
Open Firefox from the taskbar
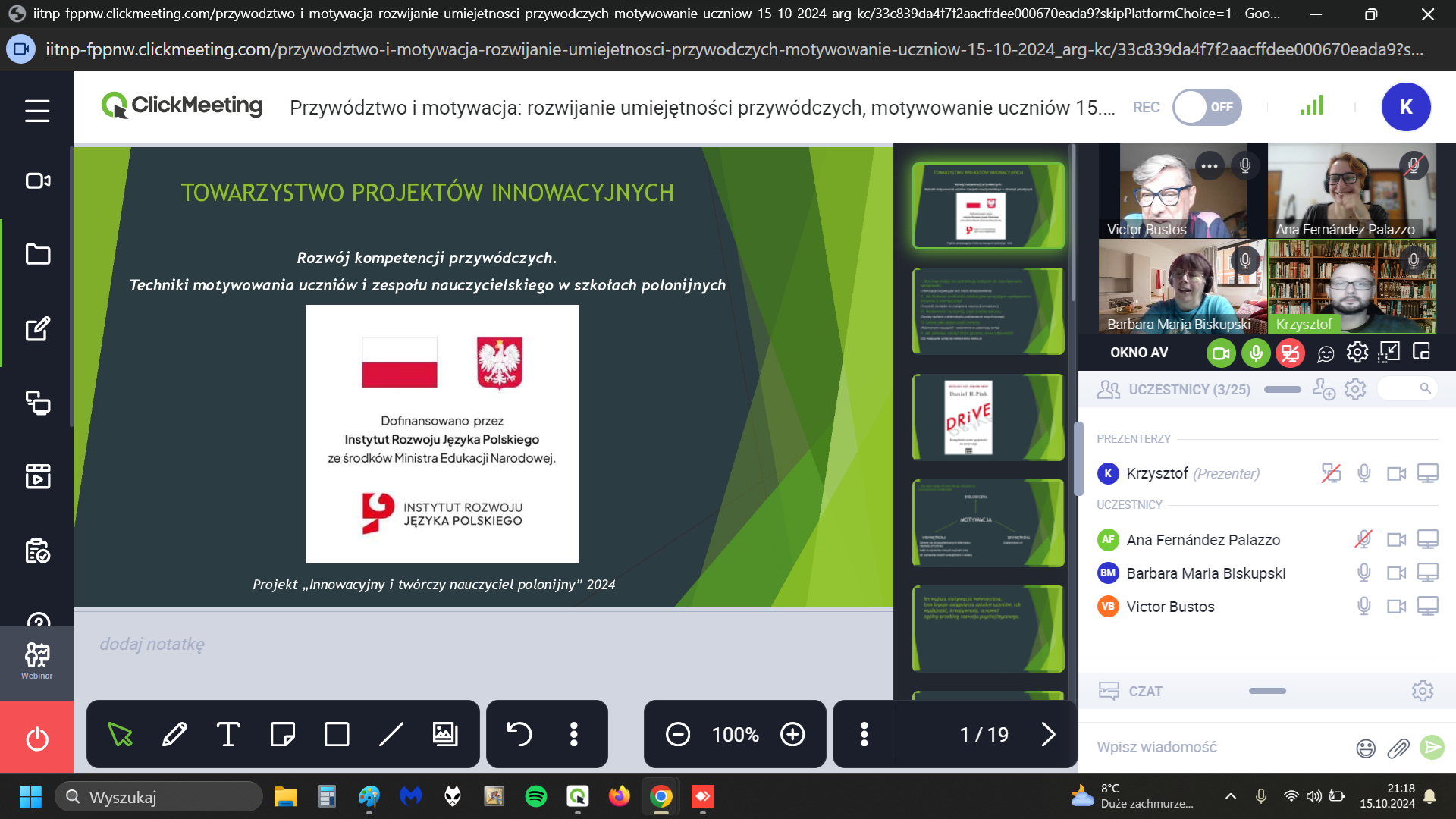620,796
